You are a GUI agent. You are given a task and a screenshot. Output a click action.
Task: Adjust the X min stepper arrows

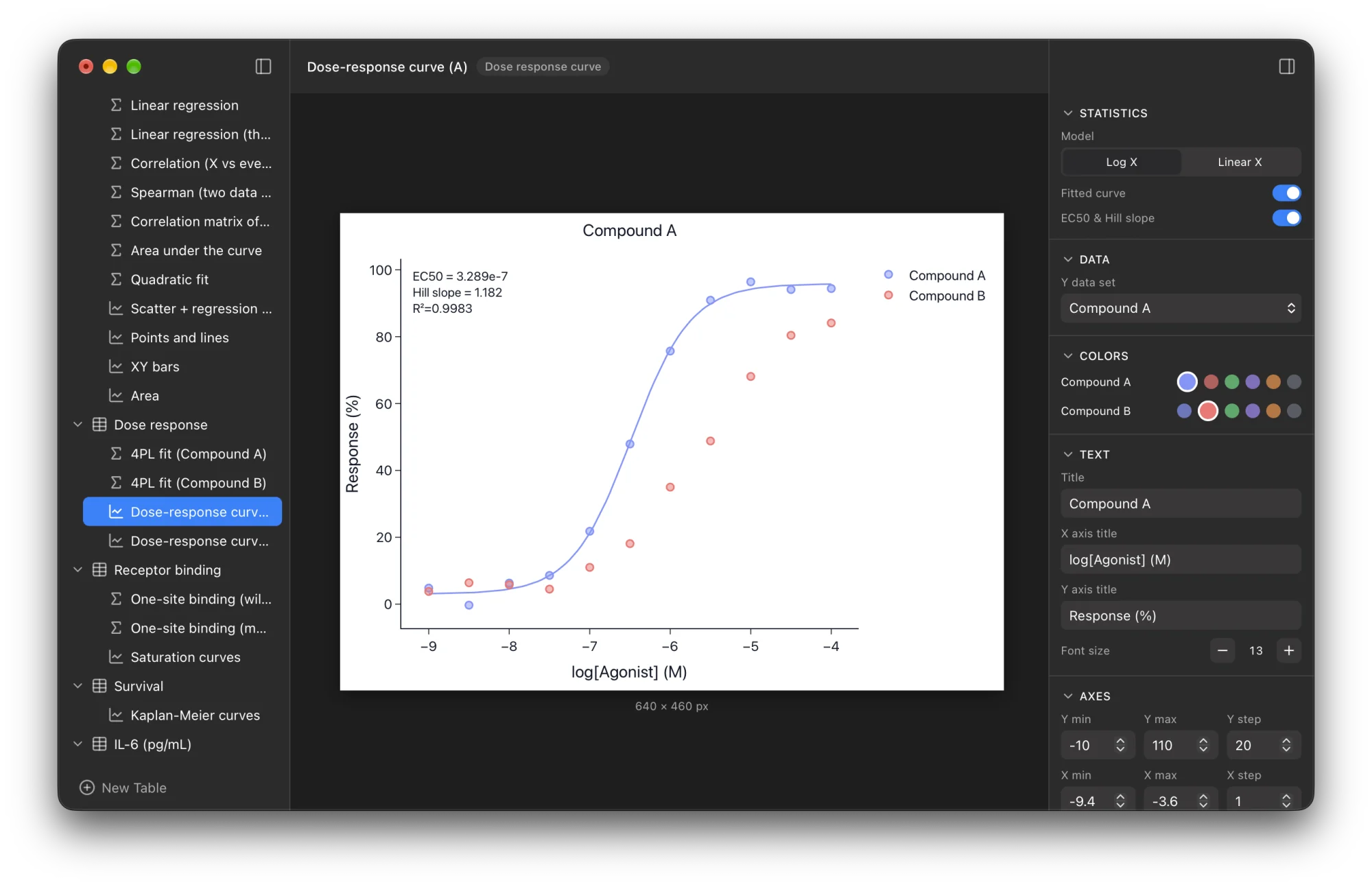click(x=1120, y=801)
